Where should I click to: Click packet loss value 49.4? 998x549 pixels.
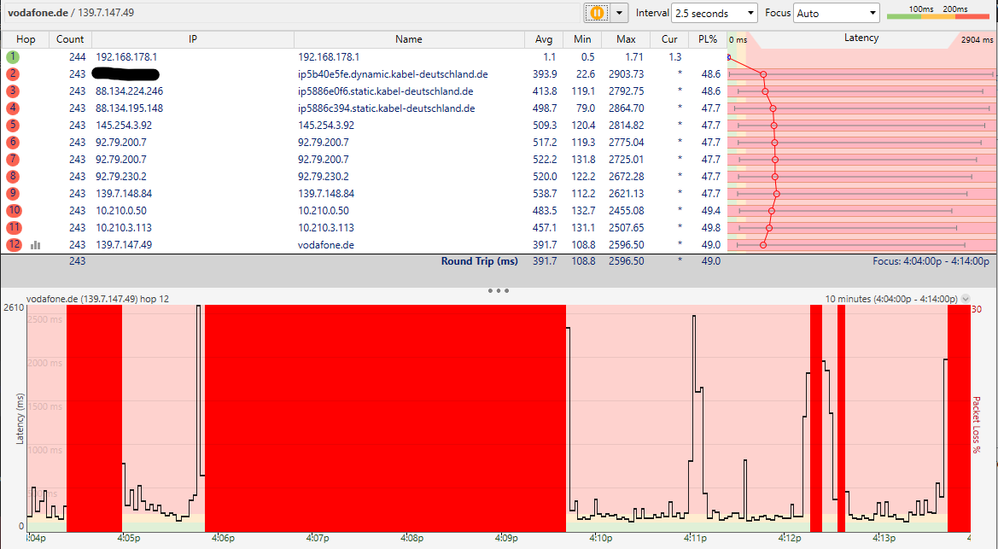[711, 211]
